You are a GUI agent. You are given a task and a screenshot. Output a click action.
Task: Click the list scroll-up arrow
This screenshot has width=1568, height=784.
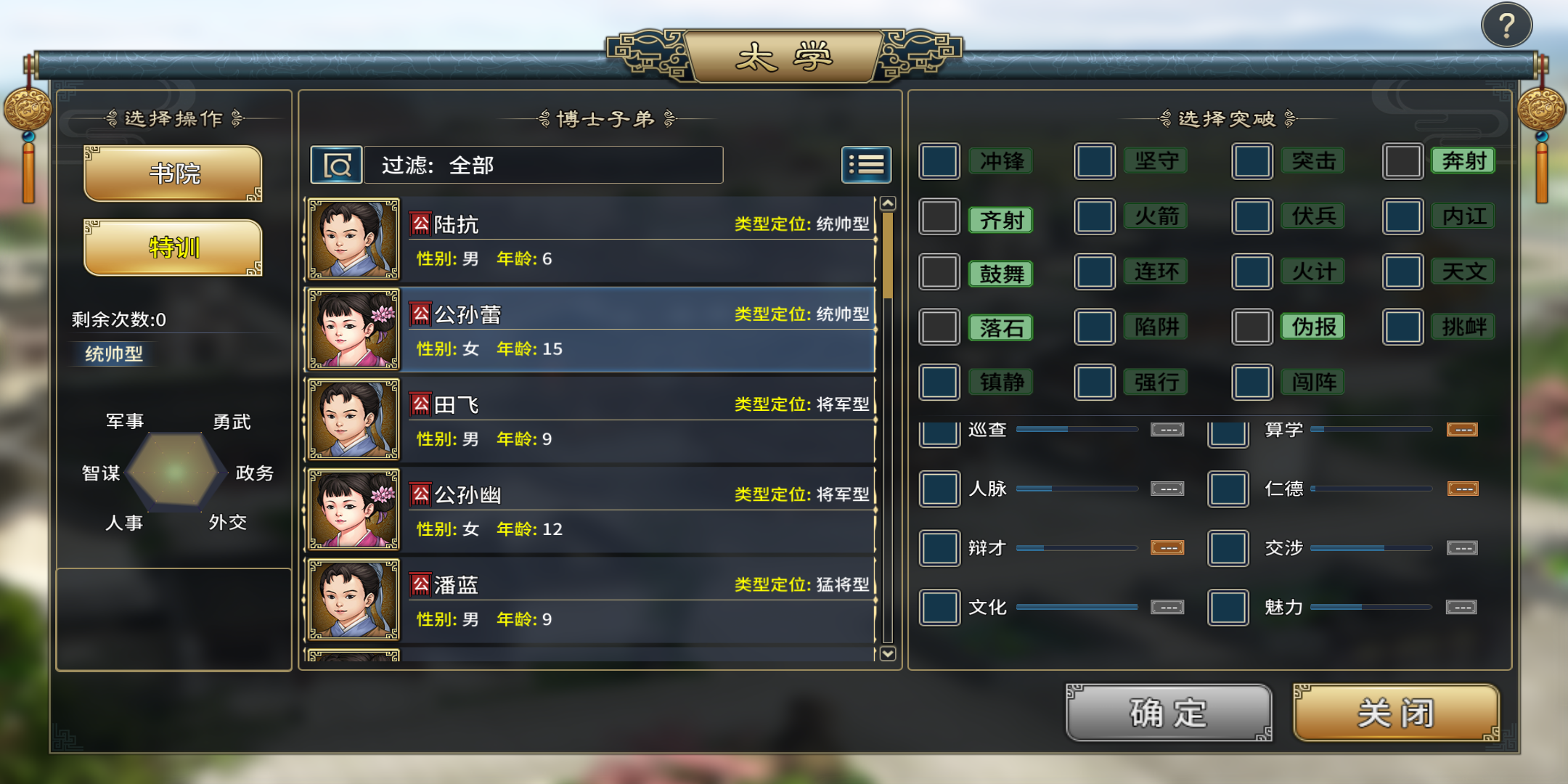[887, 204]
